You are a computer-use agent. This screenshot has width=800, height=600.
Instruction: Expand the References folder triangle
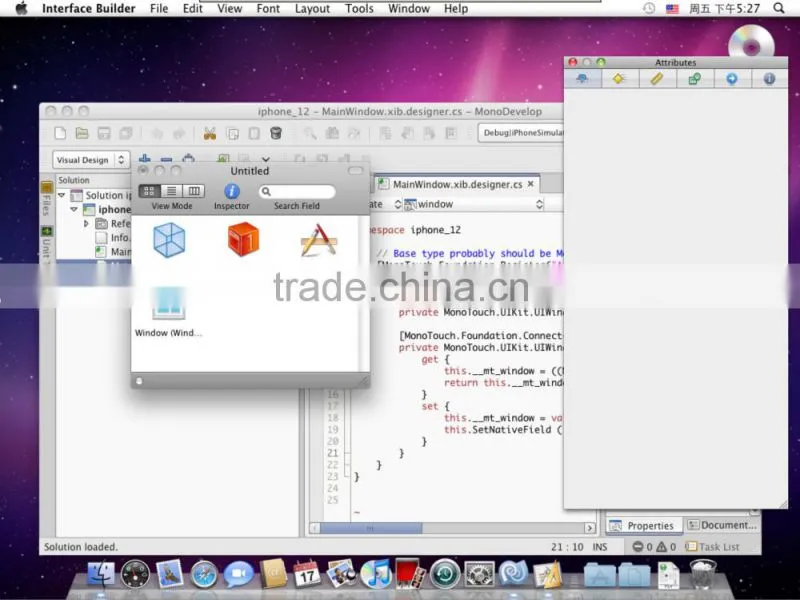(x=86, y=223)
